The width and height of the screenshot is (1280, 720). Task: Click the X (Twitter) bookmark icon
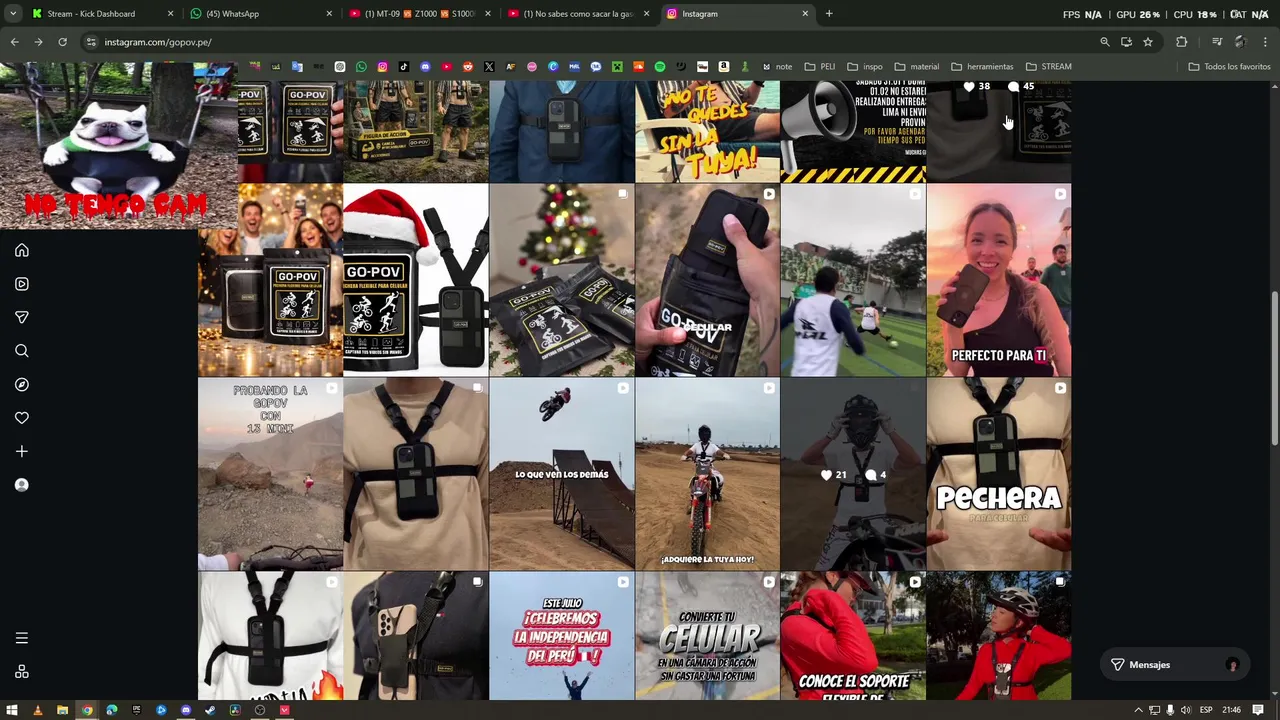click(489, 67)
